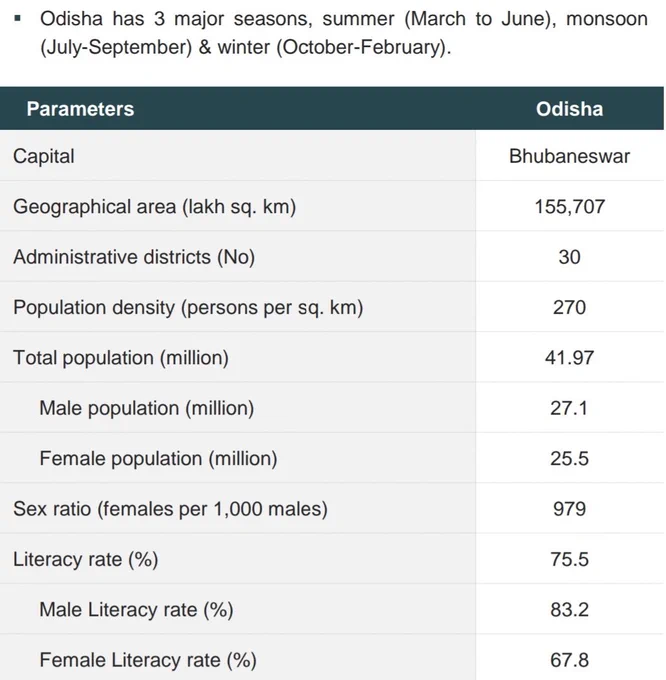Click the Female population value 25.5
The height and width of the screenshot is (680, 666).
pyautogui.click(x=569, y=458)
